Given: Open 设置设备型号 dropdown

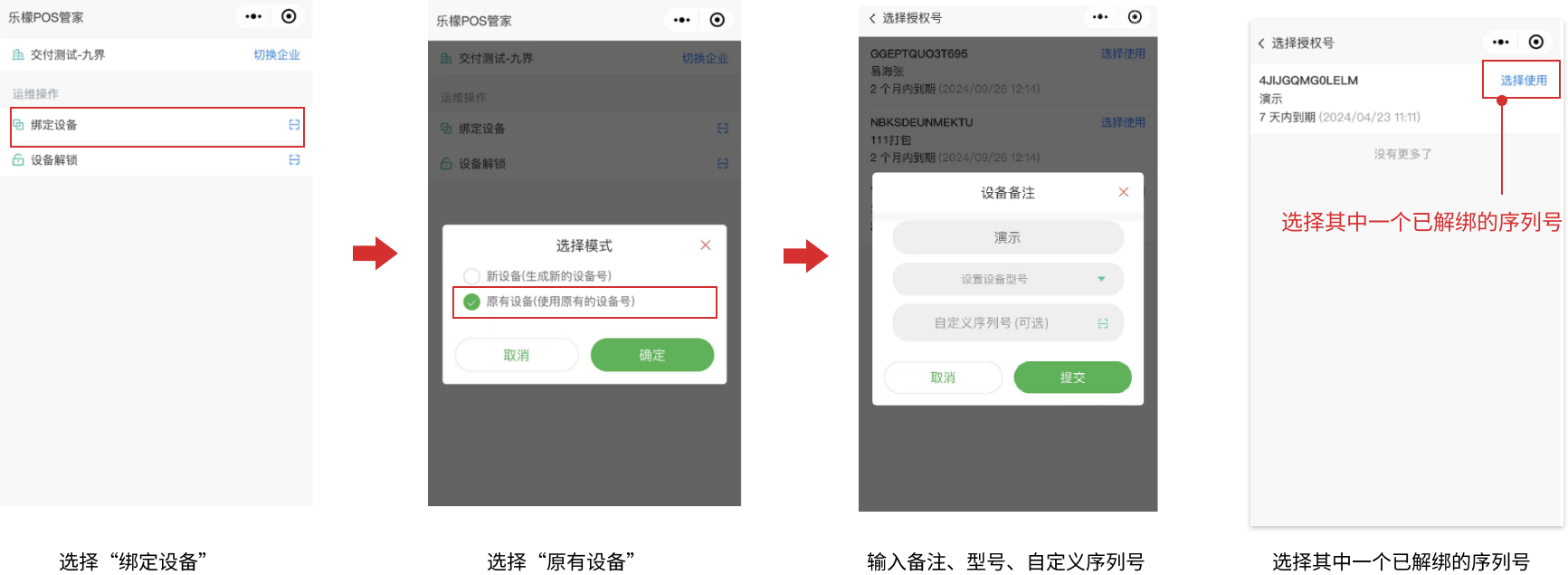Looking at the screenshot, I should 1008,279.
